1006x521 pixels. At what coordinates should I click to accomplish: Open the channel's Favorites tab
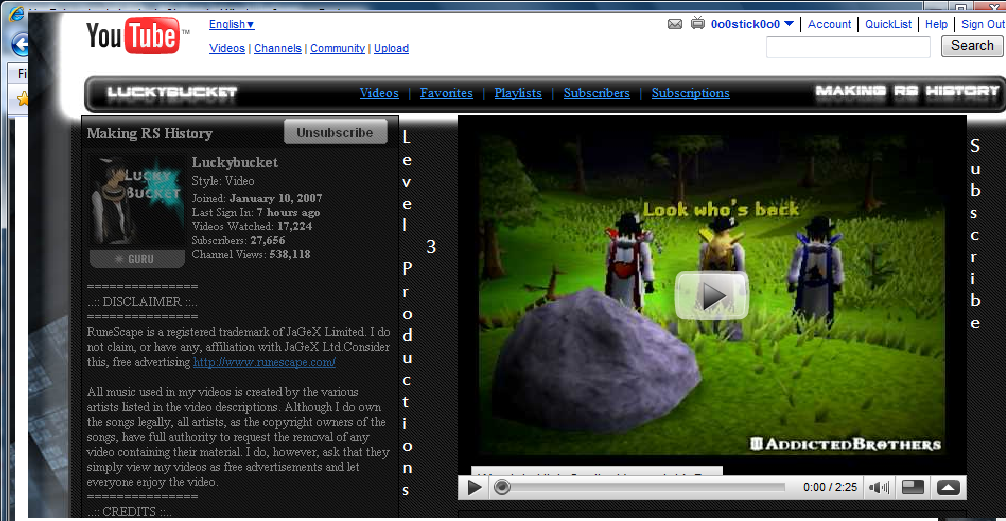click(x=446, y=93)
